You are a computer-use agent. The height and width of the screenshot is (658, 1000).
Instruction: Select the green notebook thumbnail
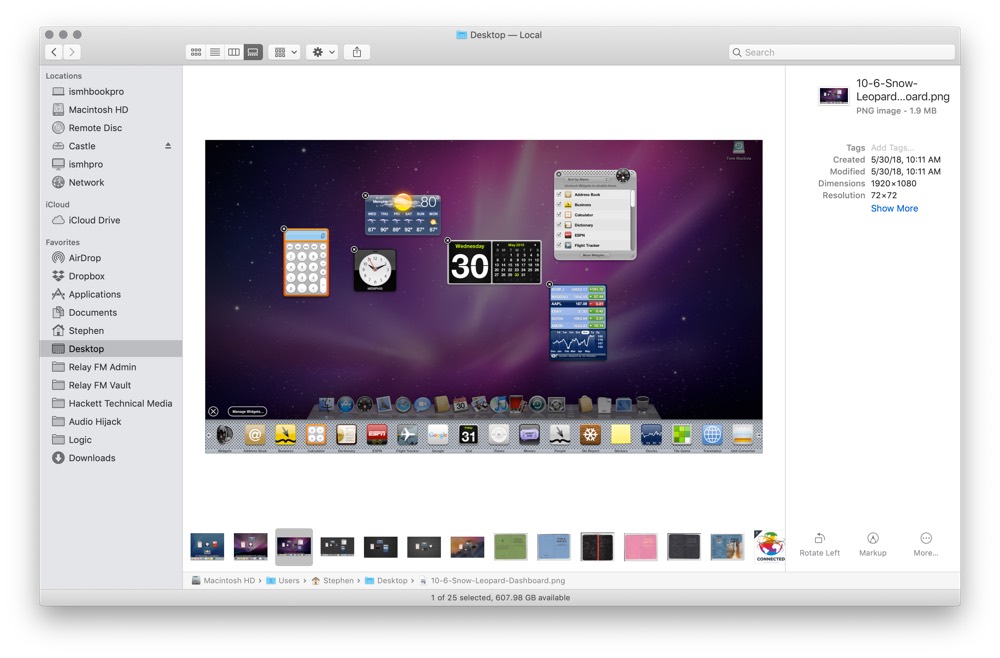(x=510, y=546)
